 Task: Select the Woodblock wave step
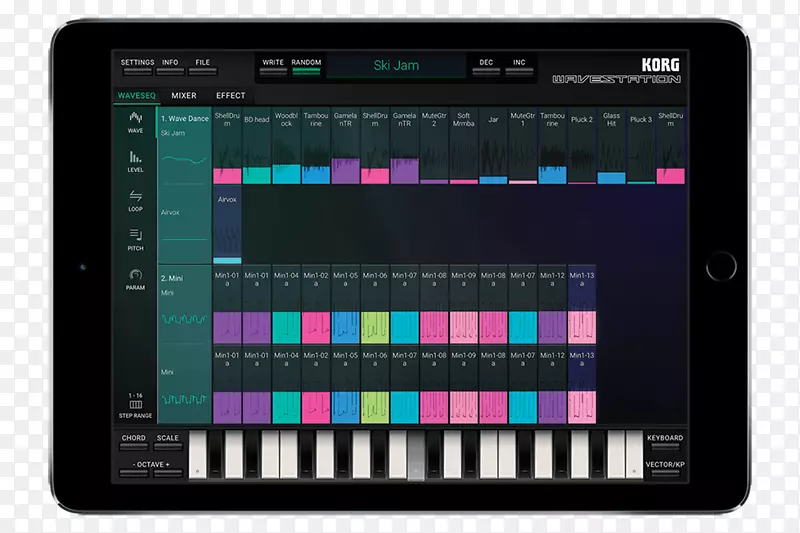pos(286,146)
